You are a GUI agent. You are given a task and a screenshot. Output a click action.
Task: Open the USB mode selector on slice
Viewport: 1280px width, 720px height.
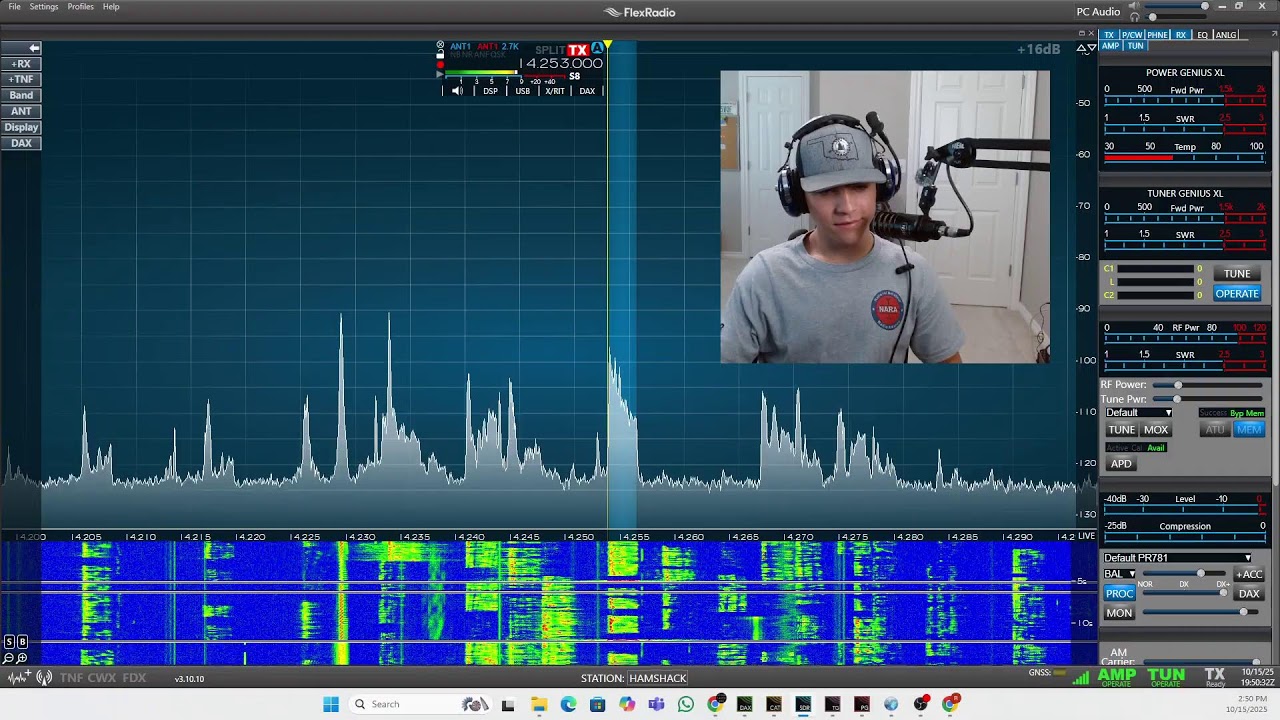tap(523, 91)
